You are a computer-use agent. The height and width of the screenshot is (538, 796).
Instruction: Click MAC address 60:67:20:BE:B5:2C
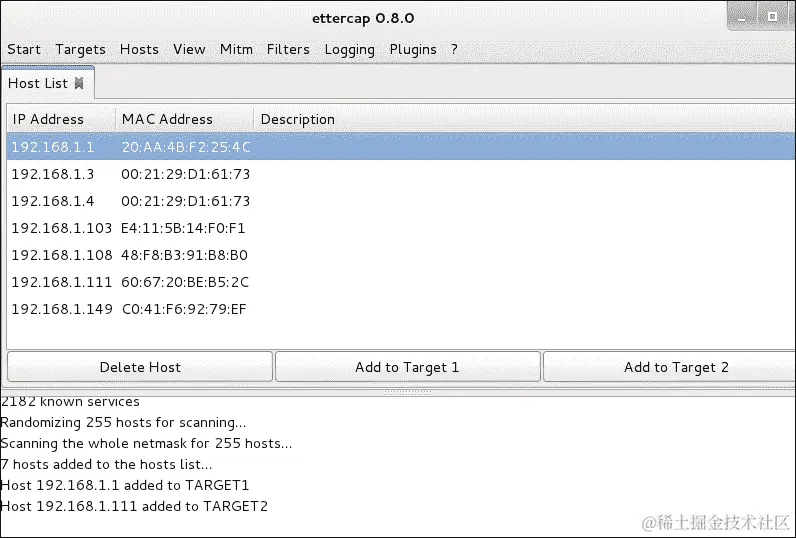tap(185, 282)
